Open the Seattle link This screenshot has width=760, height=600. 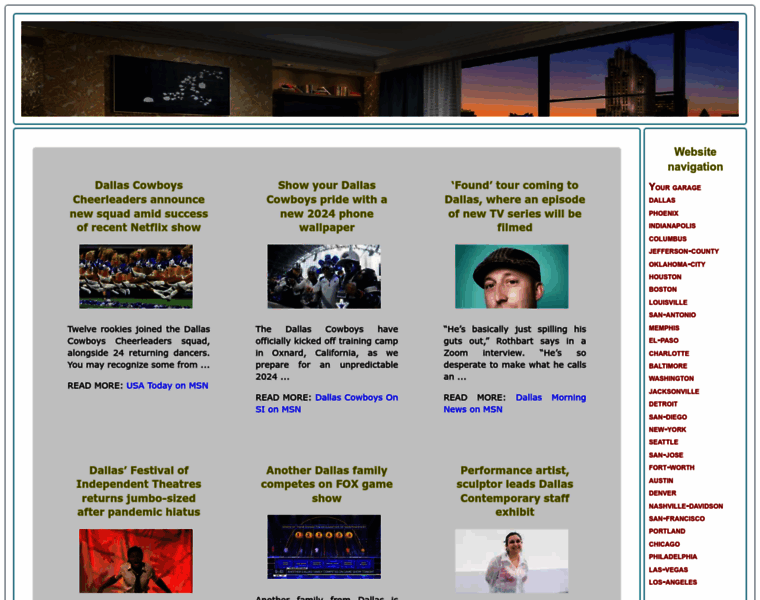(664, 442)
